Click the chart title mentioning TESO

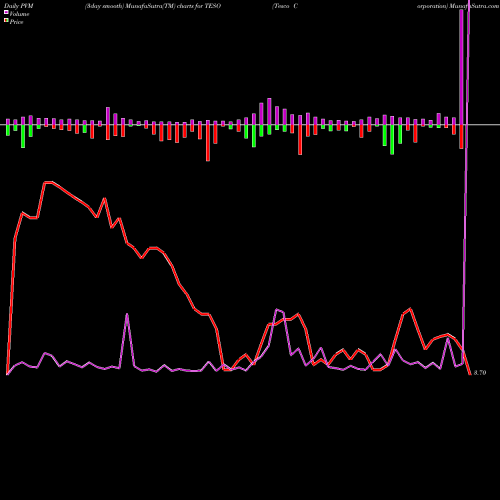(x=153, y=6)
